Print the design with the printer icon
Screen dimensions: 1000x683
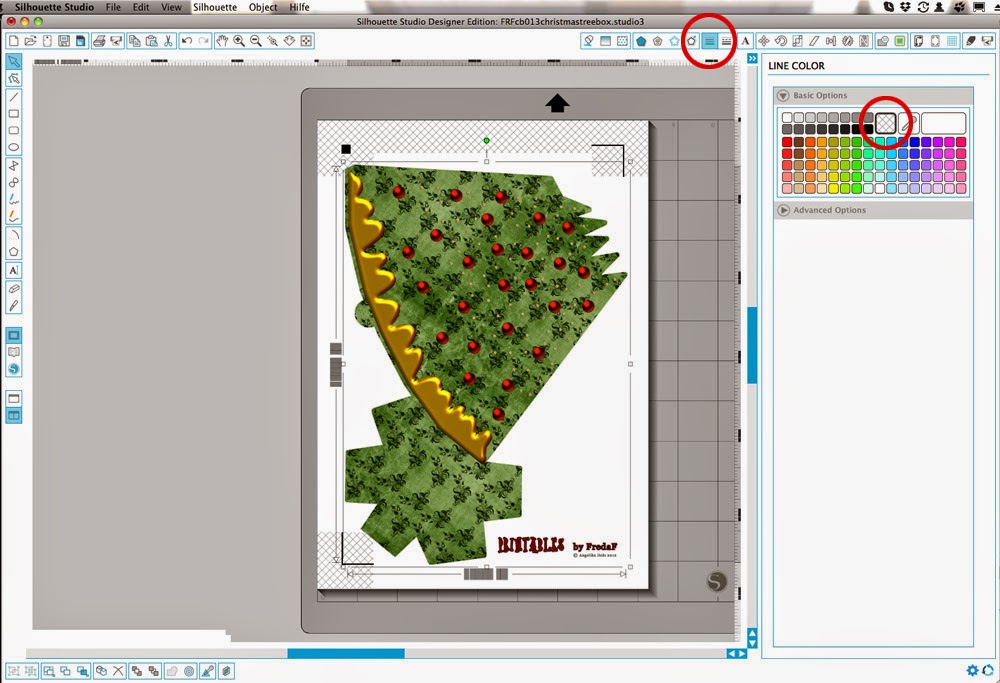coord(99,41)
